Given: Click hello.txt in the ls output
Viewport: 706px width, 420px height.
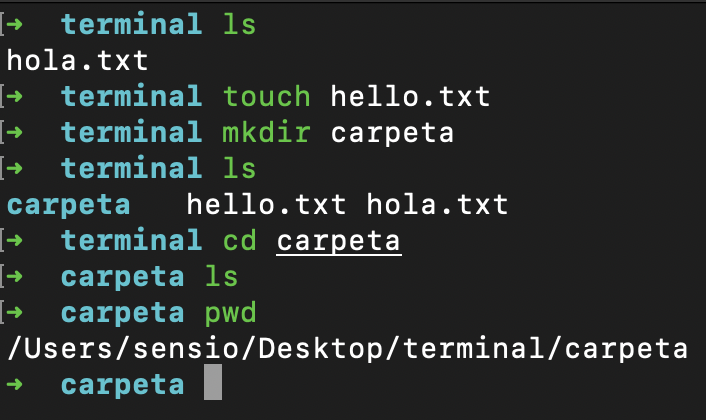Looking at the screenshot, I should (x=266, y=204).
